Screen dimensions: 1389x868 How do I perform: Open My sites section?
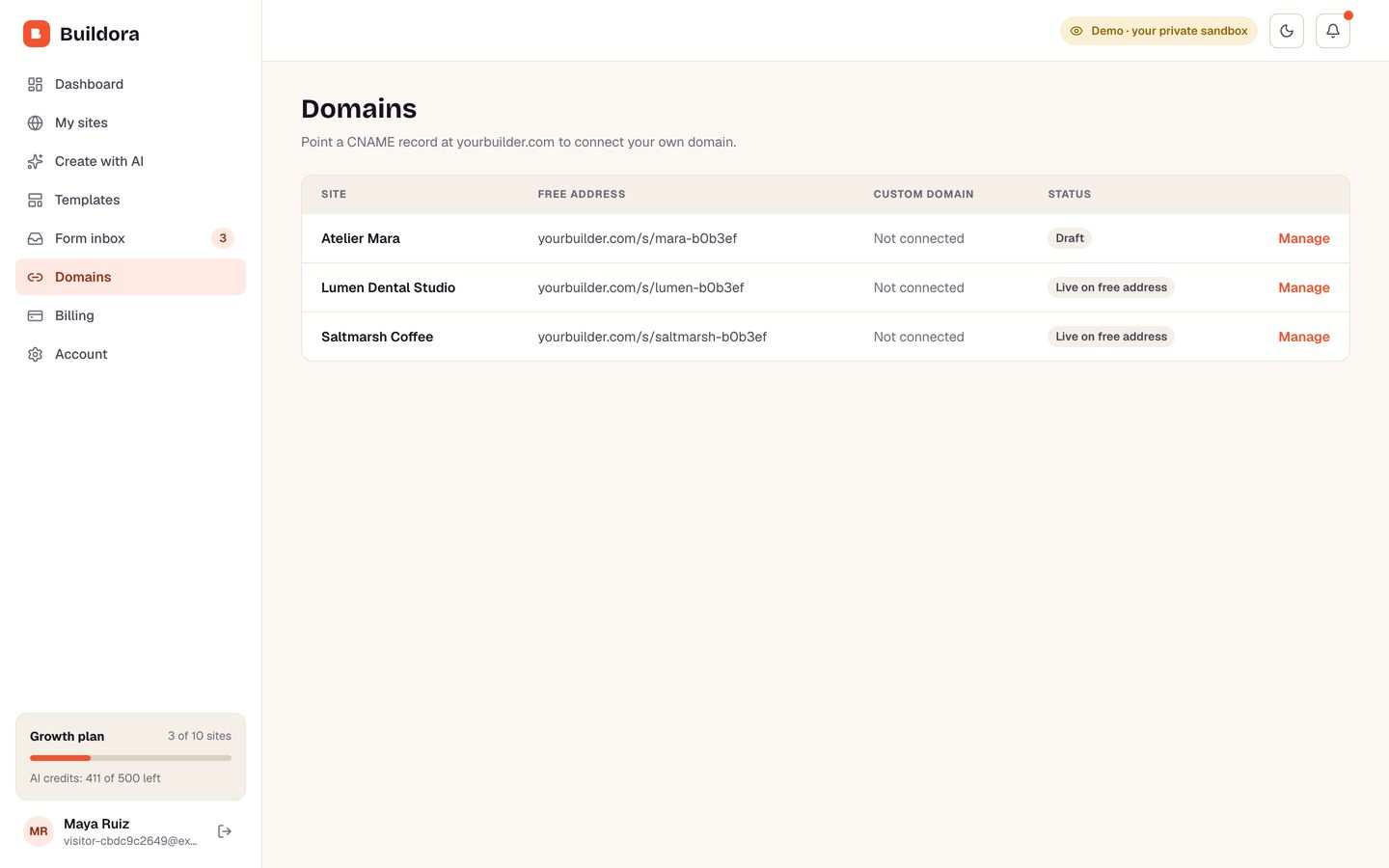click(130, 122)
